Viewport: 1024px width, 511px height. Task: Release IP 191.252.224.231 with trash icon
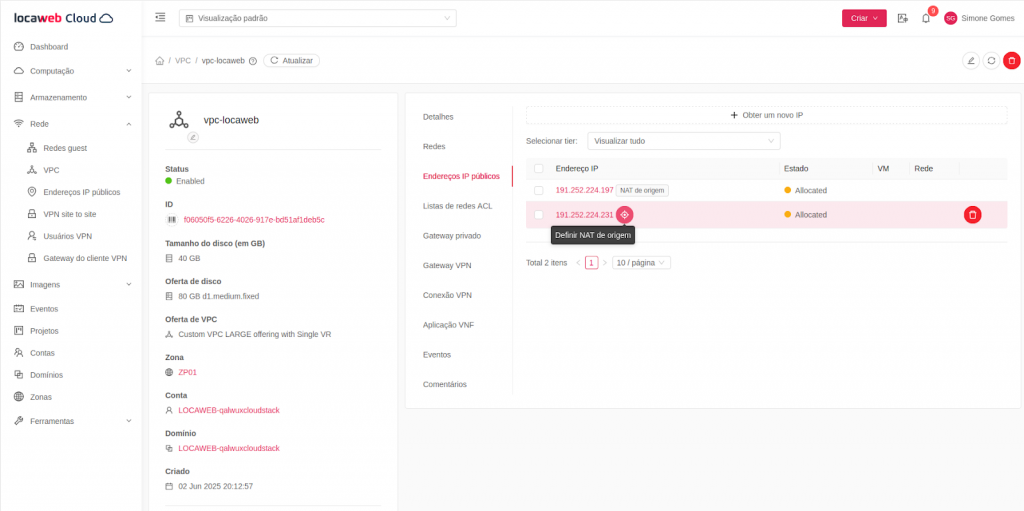[x=972, y=214]
